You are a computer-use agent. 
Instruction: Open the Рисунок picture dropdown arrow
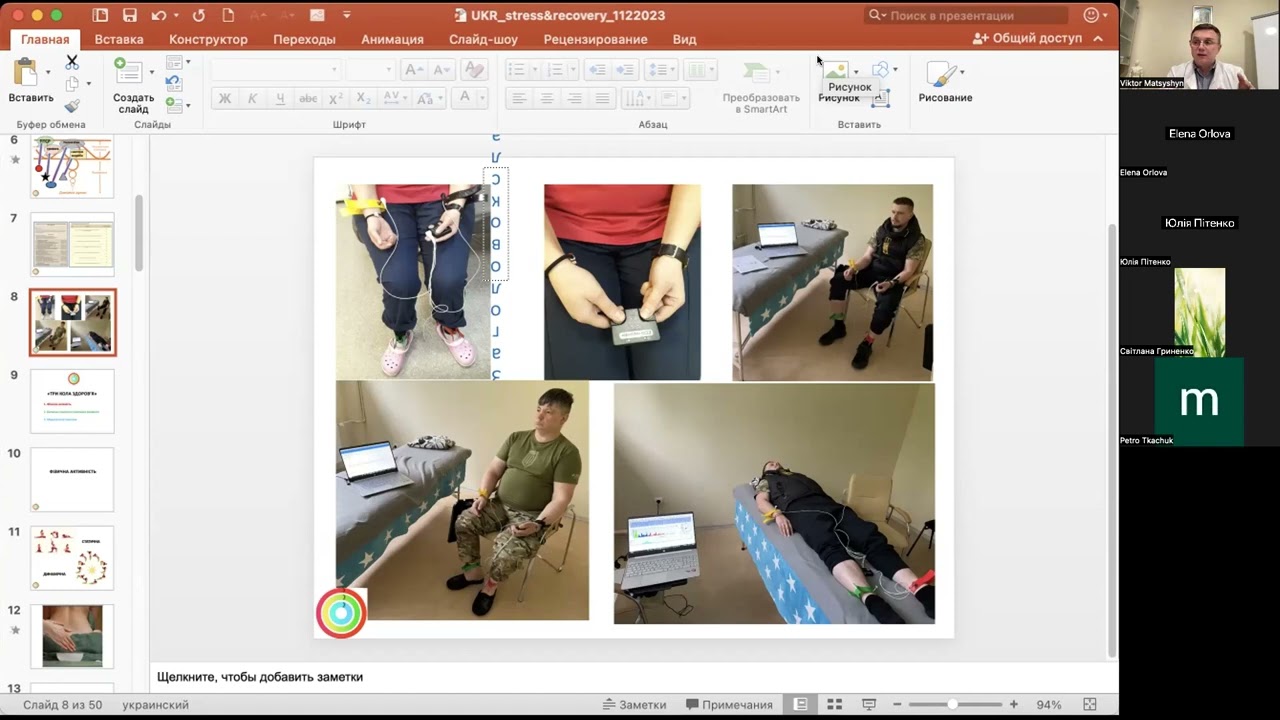pos(856,72)
